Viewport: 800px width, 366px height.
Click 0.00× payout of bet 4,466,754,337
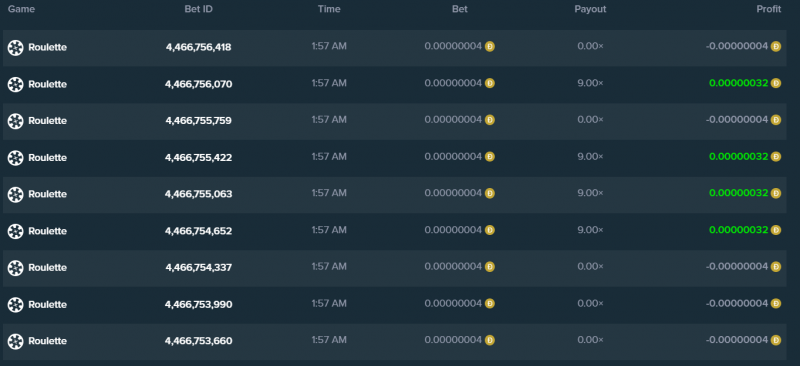[590, 267]
